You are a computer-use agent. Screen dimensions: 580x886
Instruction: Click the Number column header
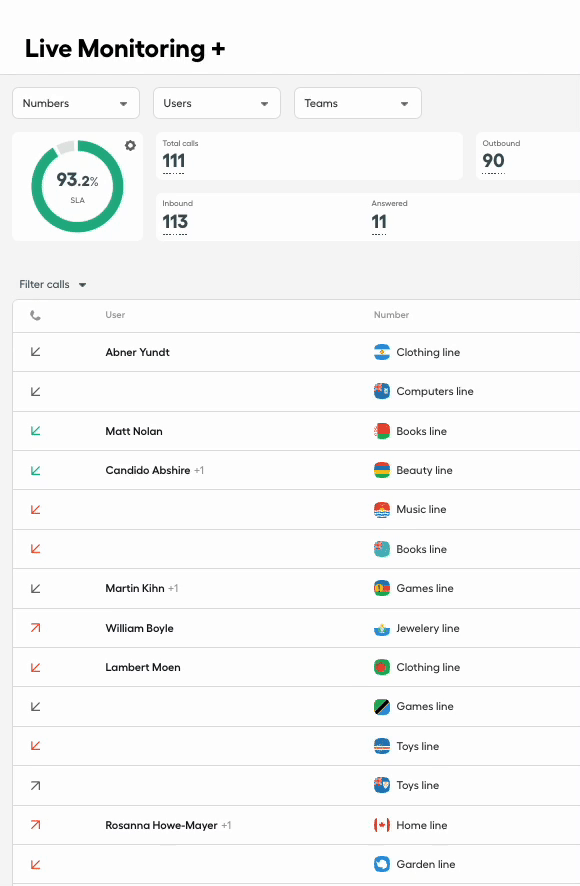pyautogui.click(x=391, y=315)
